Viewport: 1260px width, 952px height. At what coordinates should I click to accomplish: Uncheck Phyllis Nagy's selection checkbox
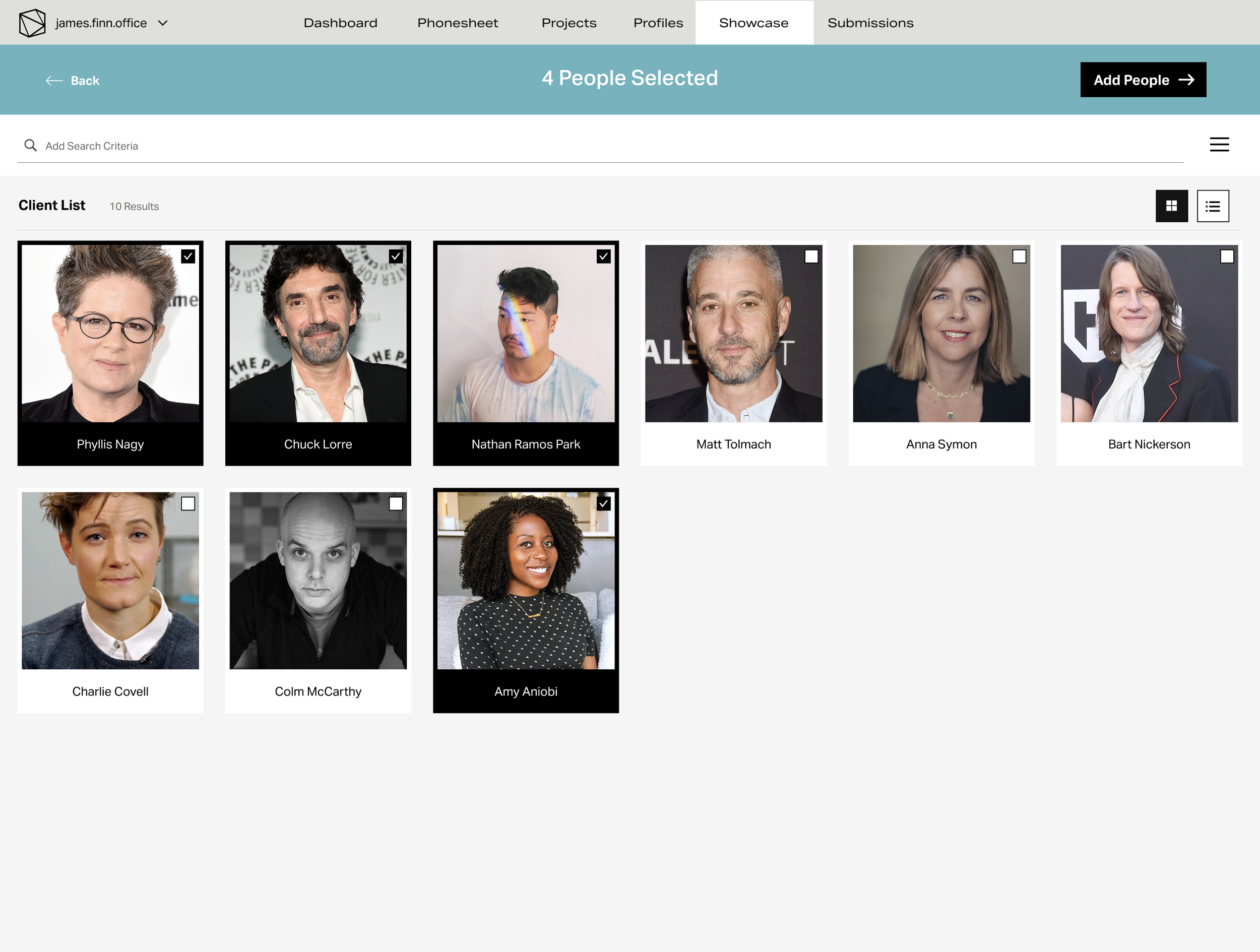pyautogui.click(x=188, y=256)
